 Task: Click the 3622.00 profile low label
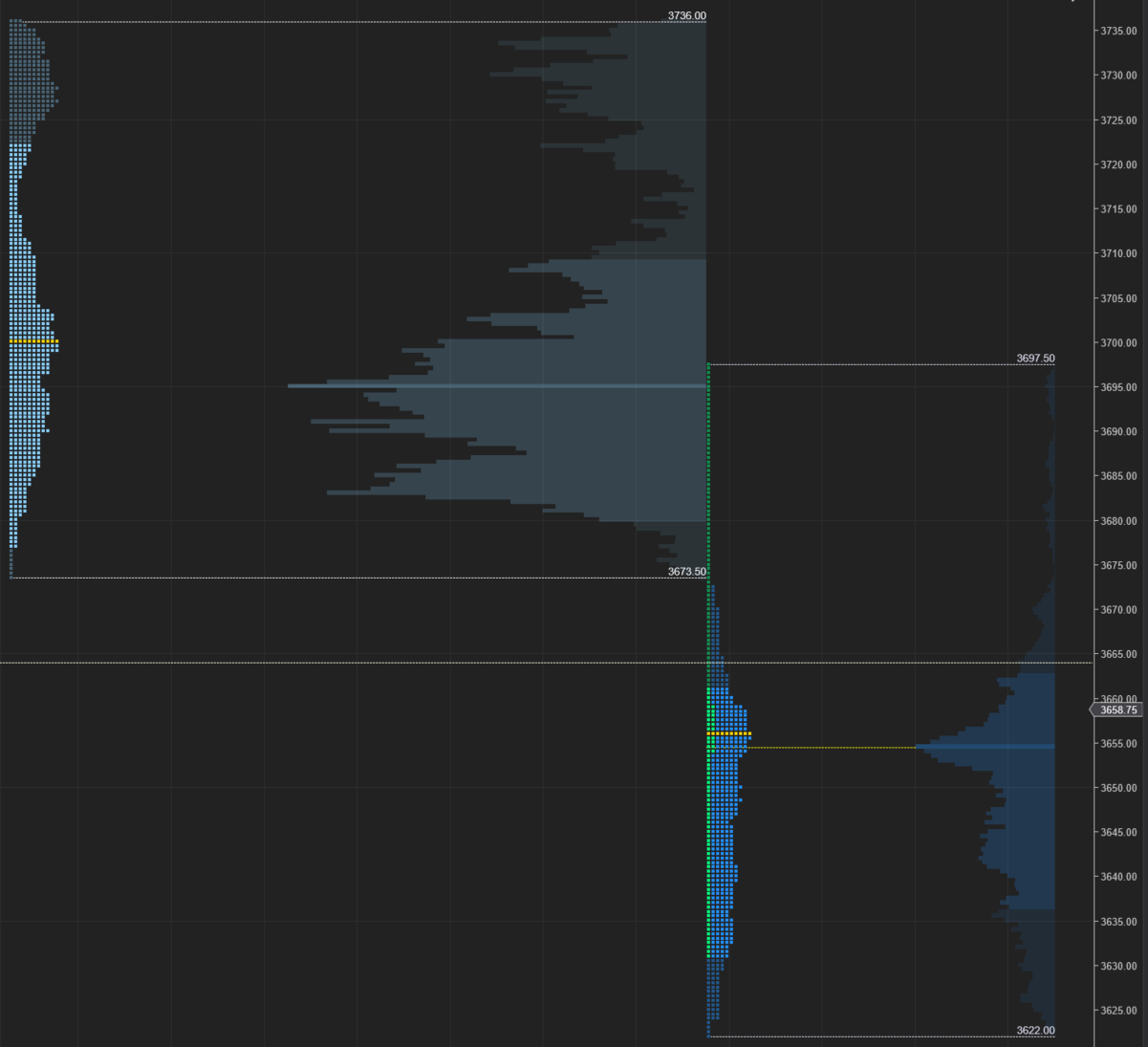tap(1035, 1030)
